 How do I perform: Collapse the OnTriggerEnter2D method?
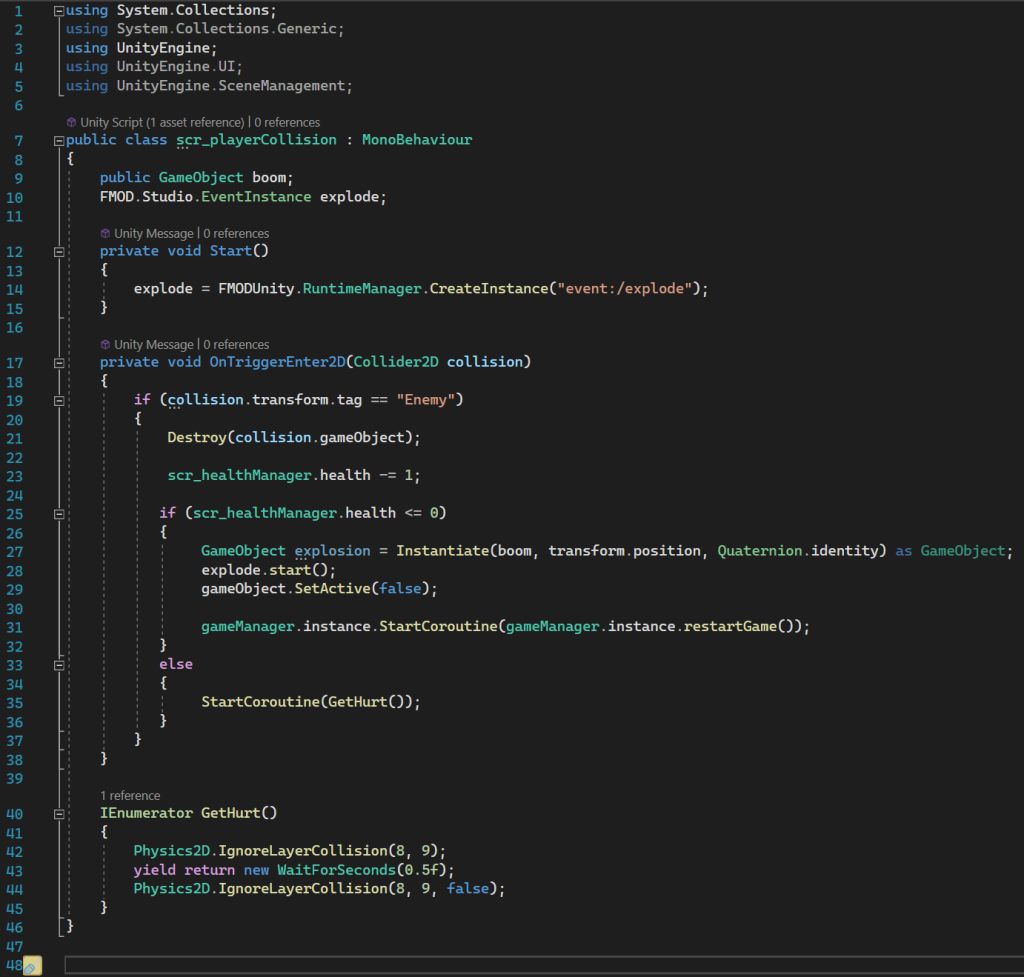pos(58,362)
